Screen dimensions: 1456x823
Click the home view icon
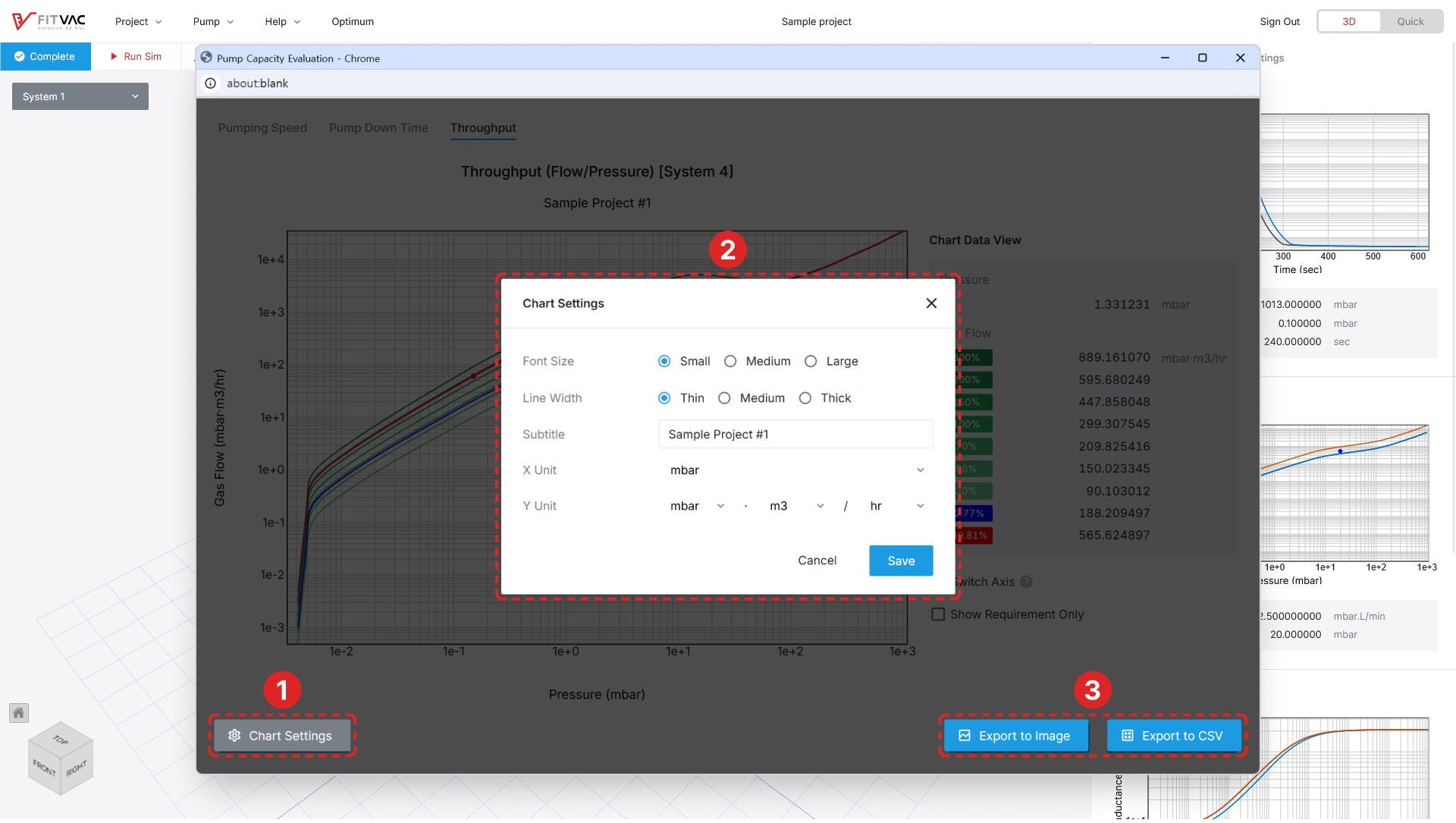pyautogui.click(x=19, y=713)
